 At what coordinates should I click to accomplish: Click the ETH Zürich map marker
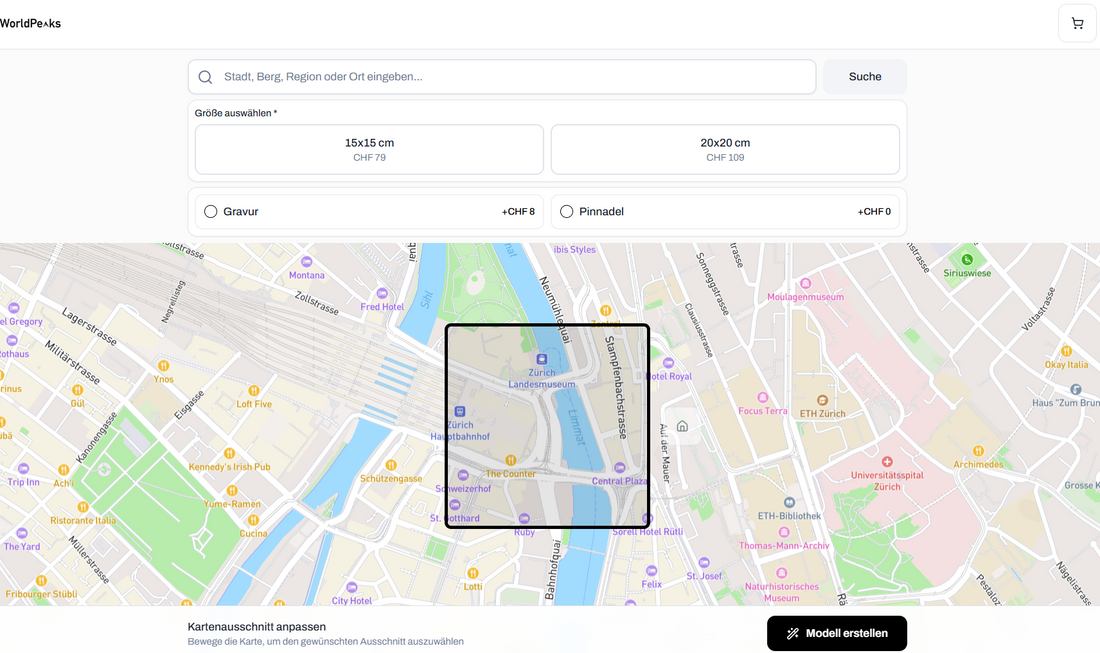pos(822,400)
